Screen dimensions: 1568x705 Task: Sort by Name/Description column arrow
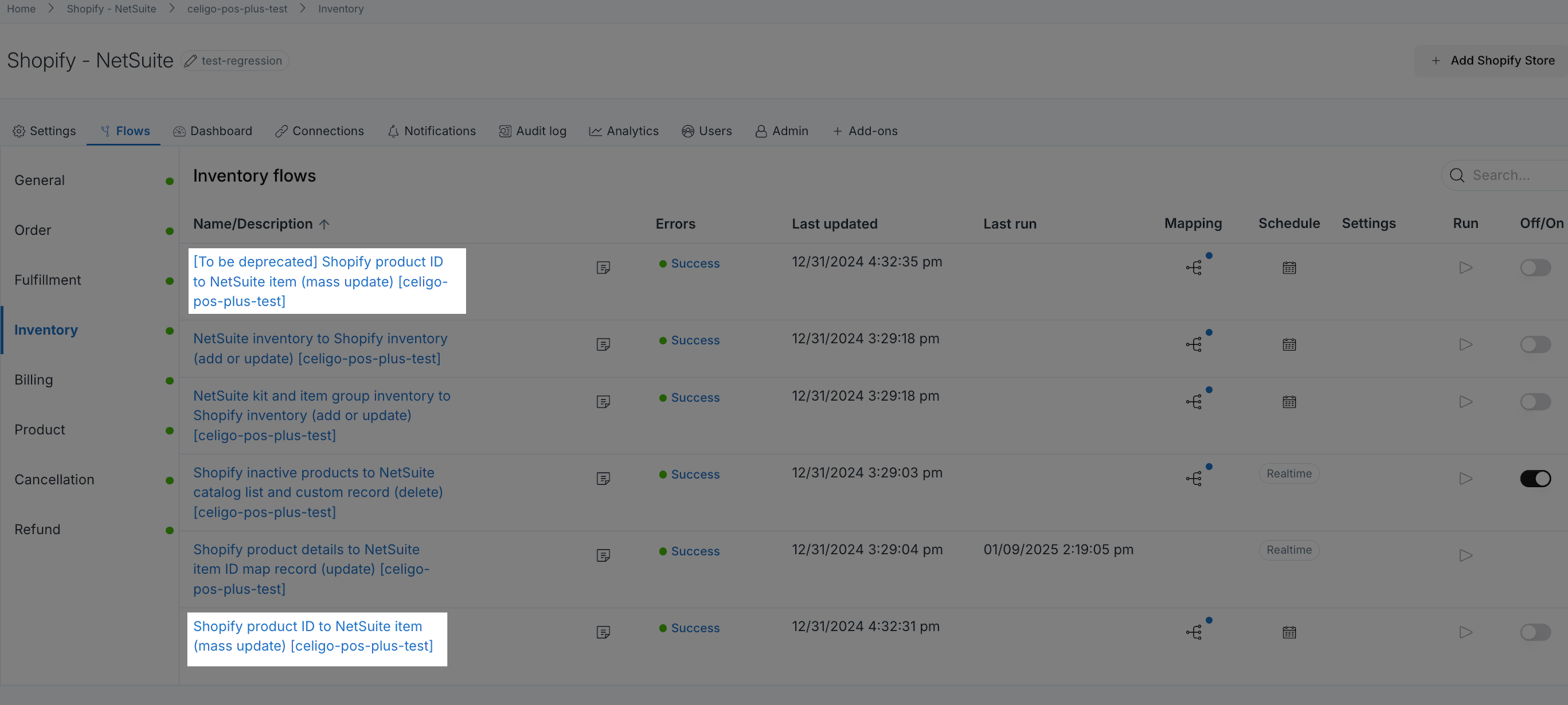pyautogui.click(x=324, y=224)
